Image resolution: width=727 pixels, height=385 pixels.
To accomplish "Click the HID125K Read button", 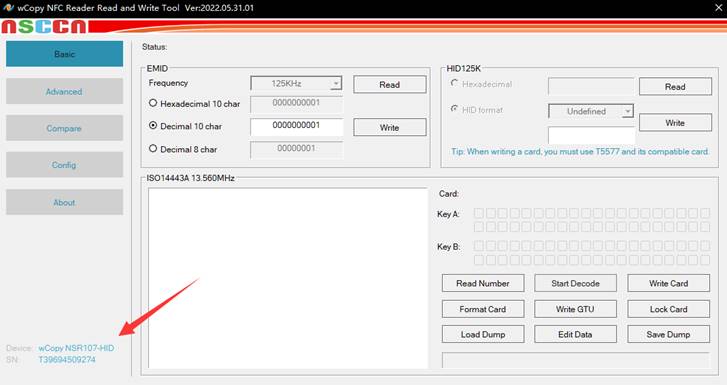I will (675, 86).
